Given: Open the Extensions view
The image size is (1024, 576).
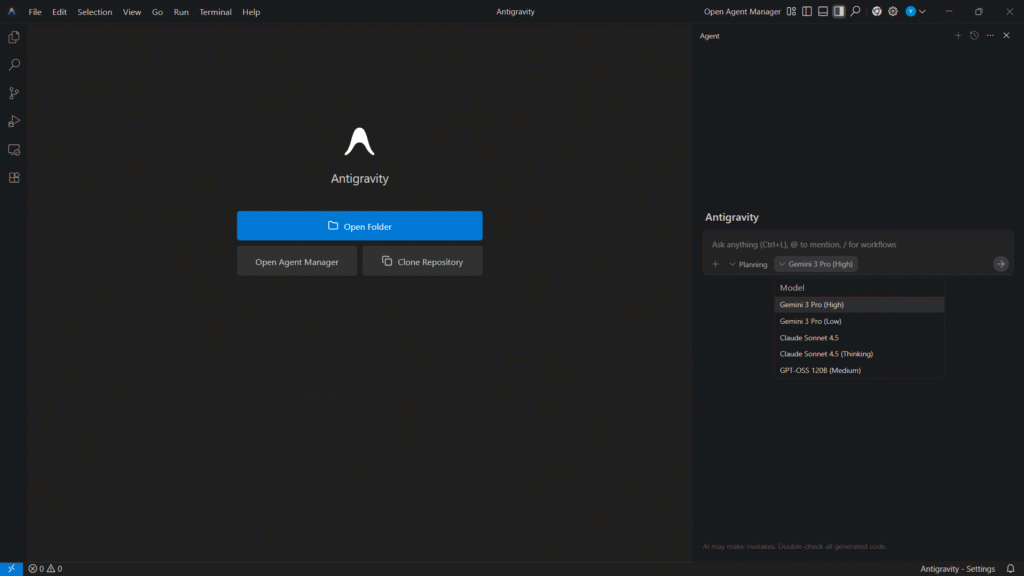Looking at the screenshot, I should (14, 177).
